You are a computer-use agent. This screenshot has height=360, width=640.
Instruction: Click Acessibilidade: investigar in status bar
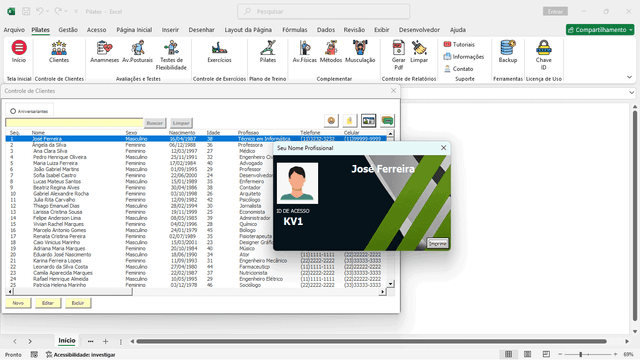[80, 355]
